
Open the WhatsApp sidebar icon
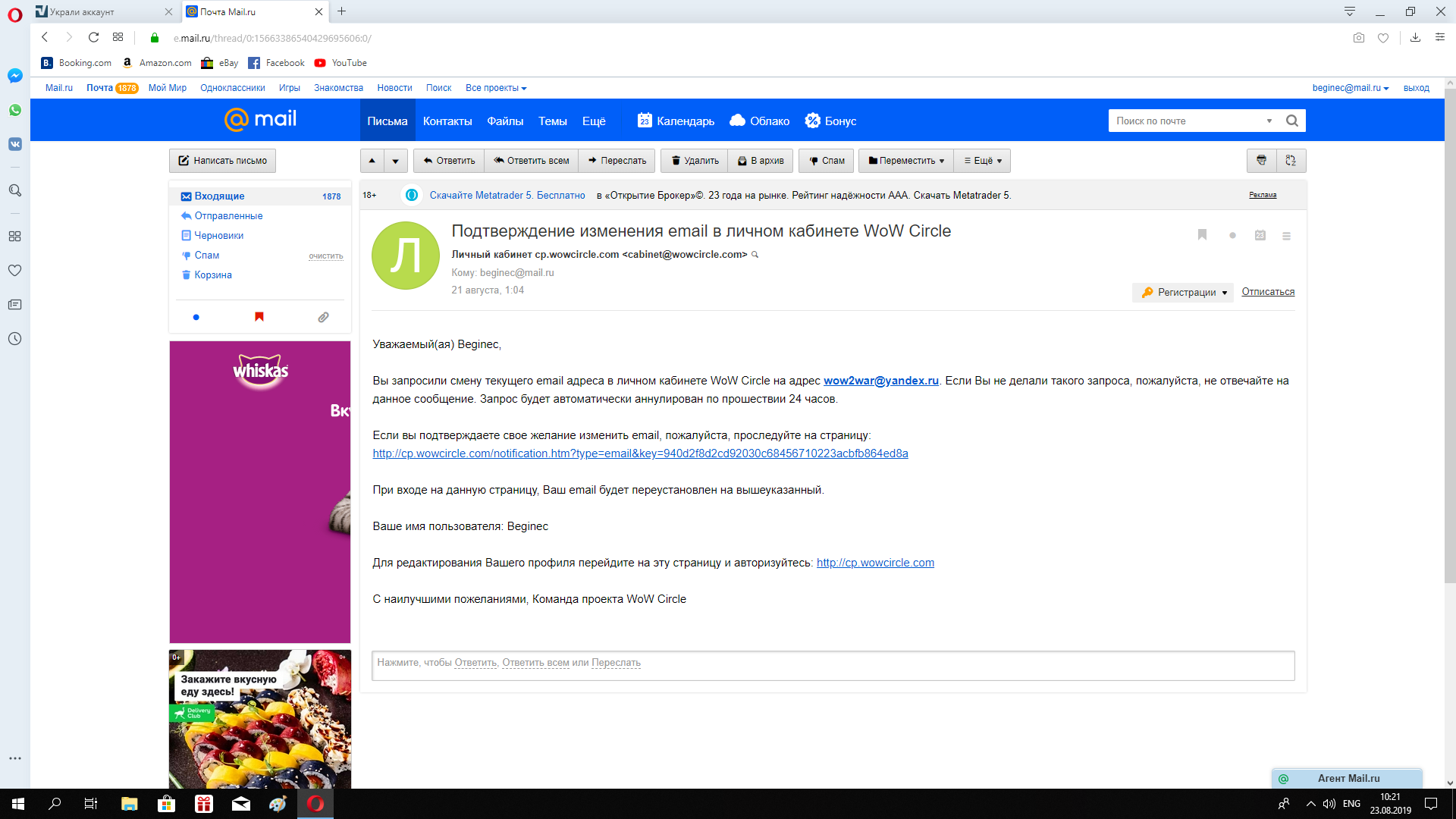point(14,110)
